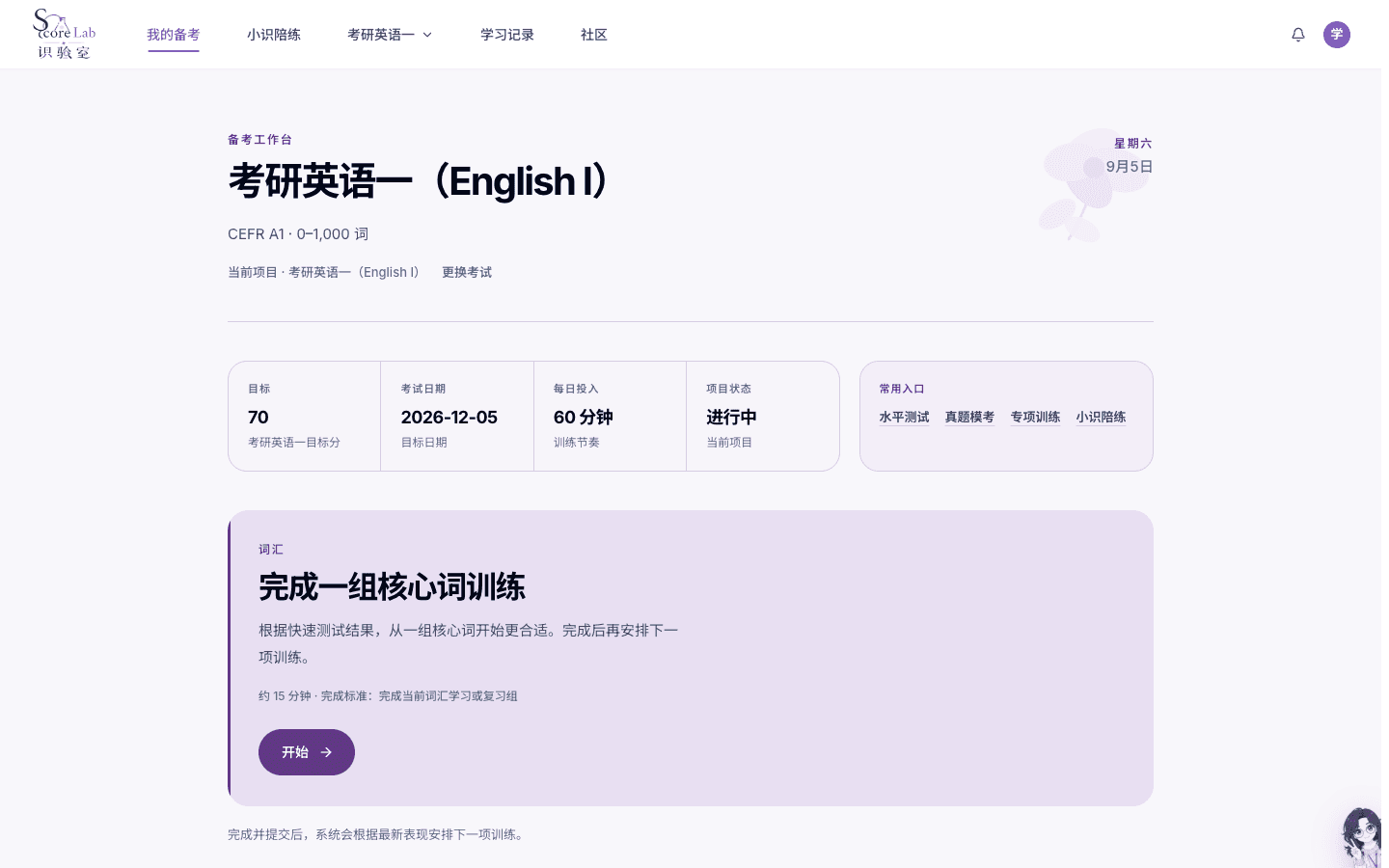Click the daily input value 60 分钟

coord(584,417)
